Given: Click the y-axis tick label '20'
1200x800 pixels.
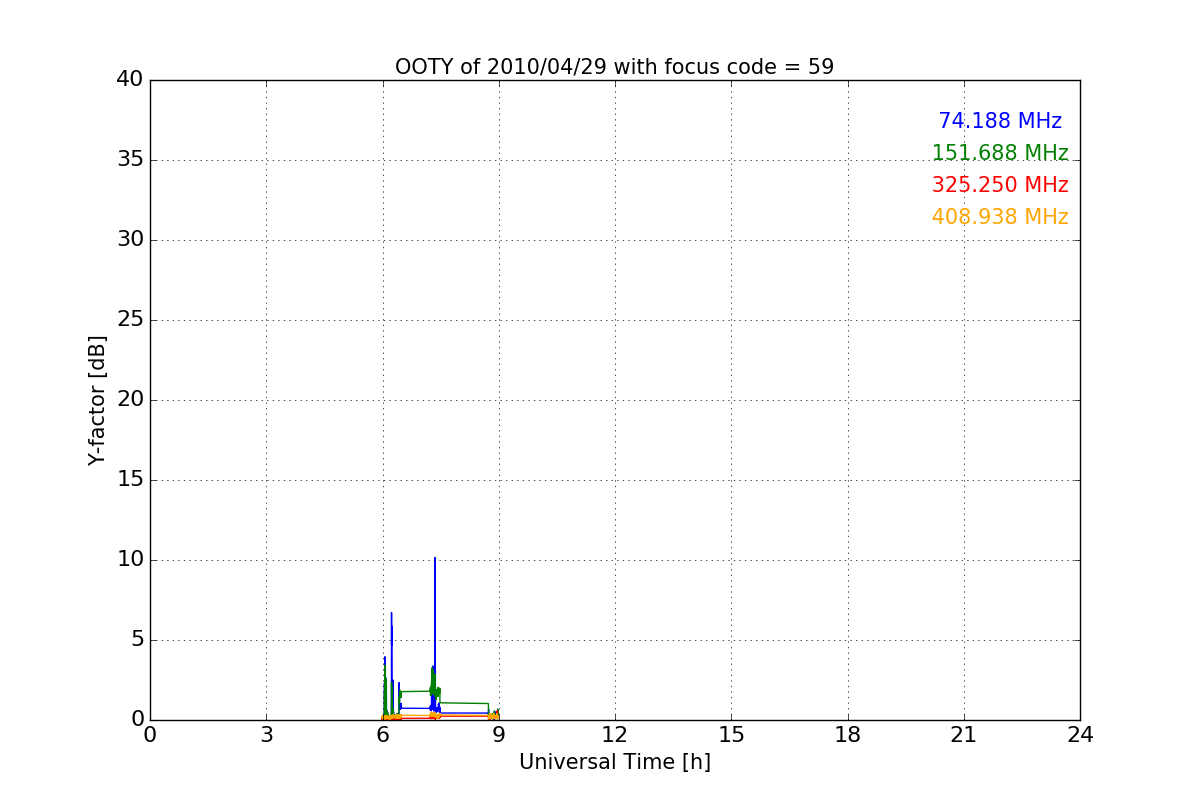Looking at the screenshot, I should click(130, 400).
